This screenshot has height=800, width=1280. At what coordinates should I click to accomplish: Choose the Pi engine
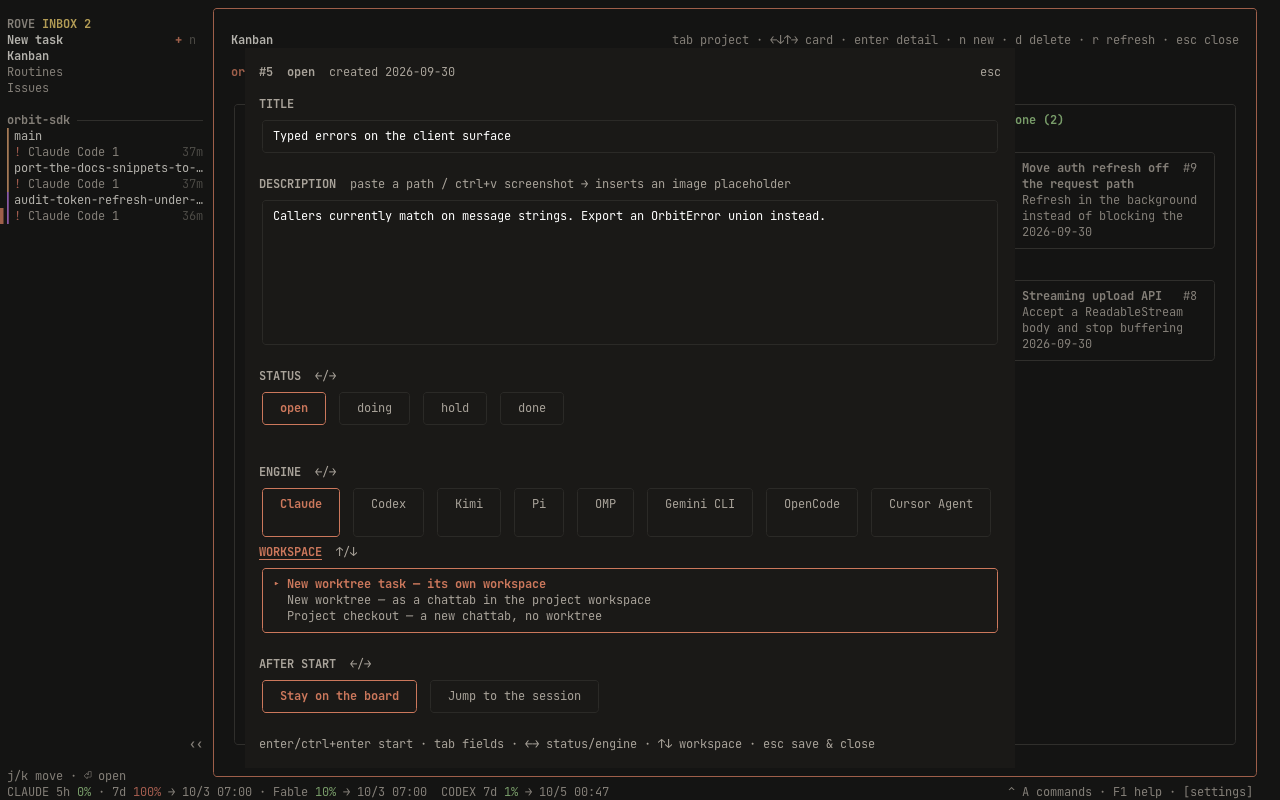pyautogui.click(x=539, y=512)
